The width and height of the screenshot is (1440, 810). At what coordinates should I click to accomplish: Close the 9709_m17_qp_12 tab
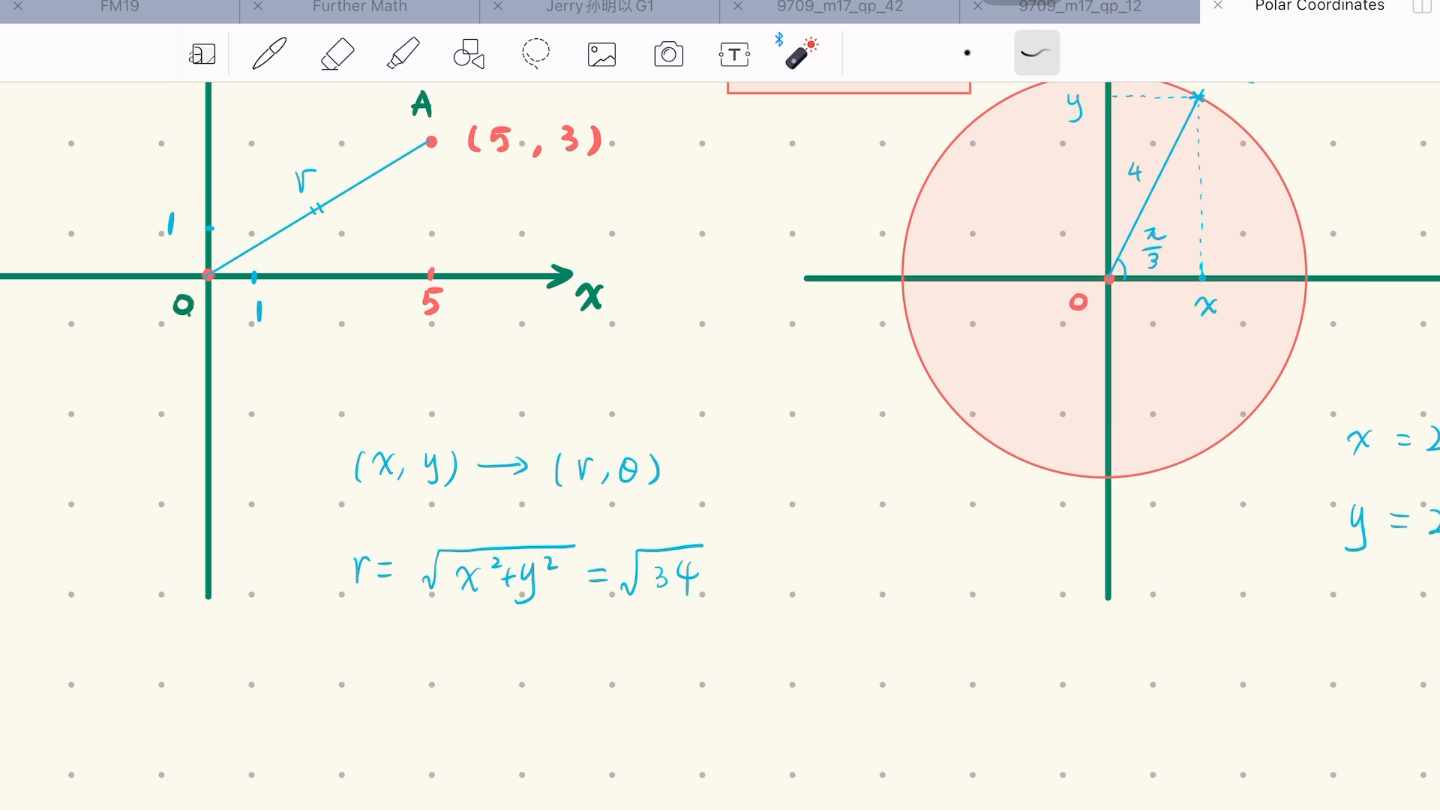click(x=977, y=6)
